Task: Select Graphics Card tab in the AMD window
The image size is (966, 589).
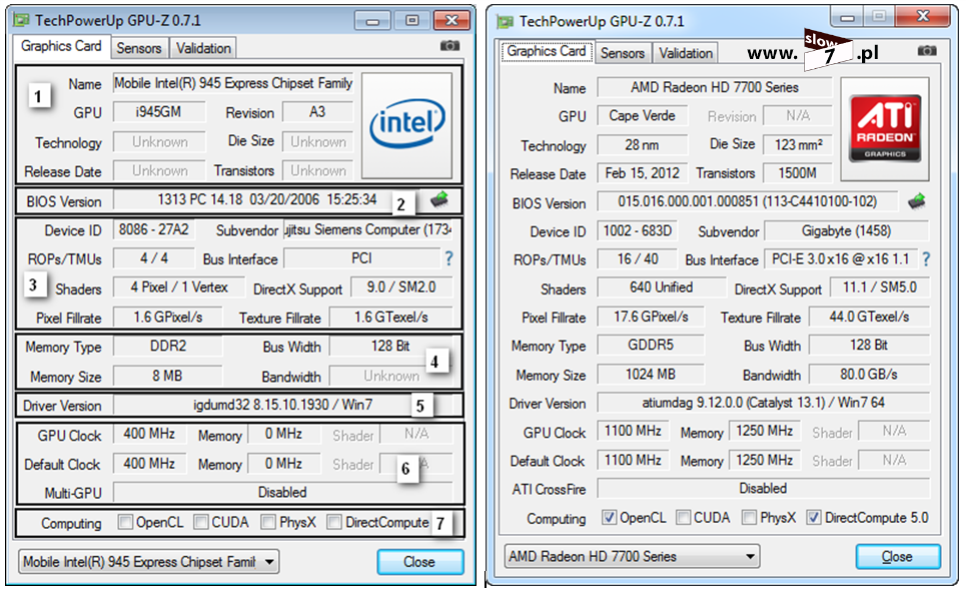Action: 546,51
